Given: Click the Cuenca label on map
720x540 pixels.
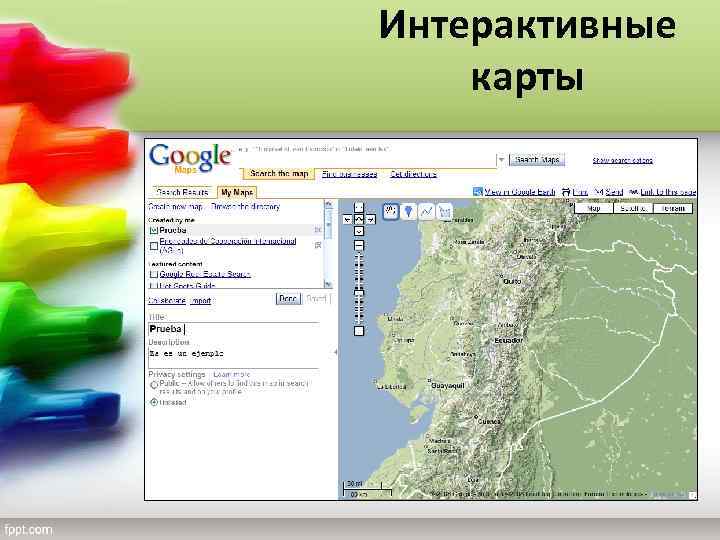Looking at the screenshot, I should [x=489, y=421].
